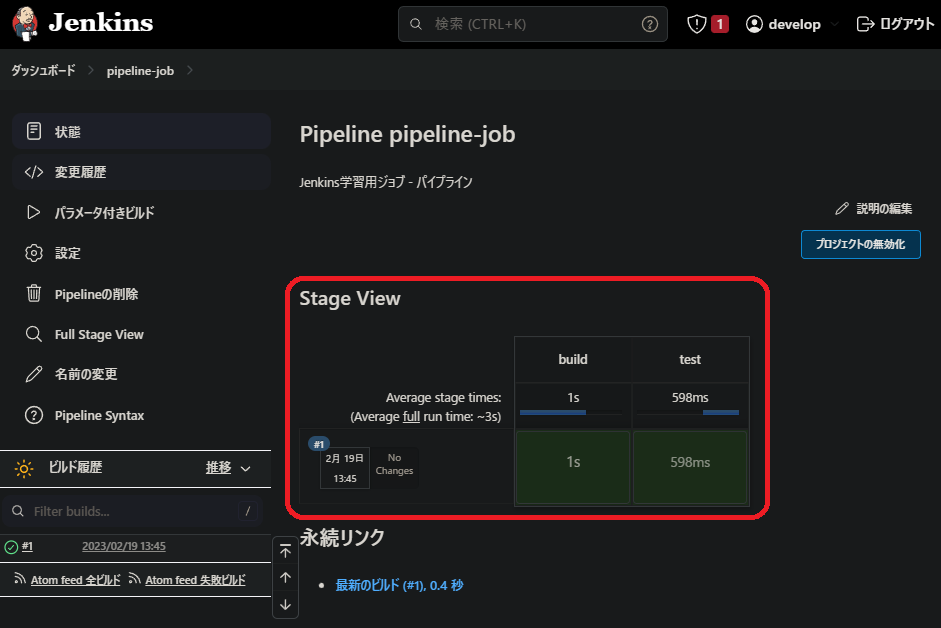Go to the ダッシュボード breadcrumb

click(x=43, y=70)
